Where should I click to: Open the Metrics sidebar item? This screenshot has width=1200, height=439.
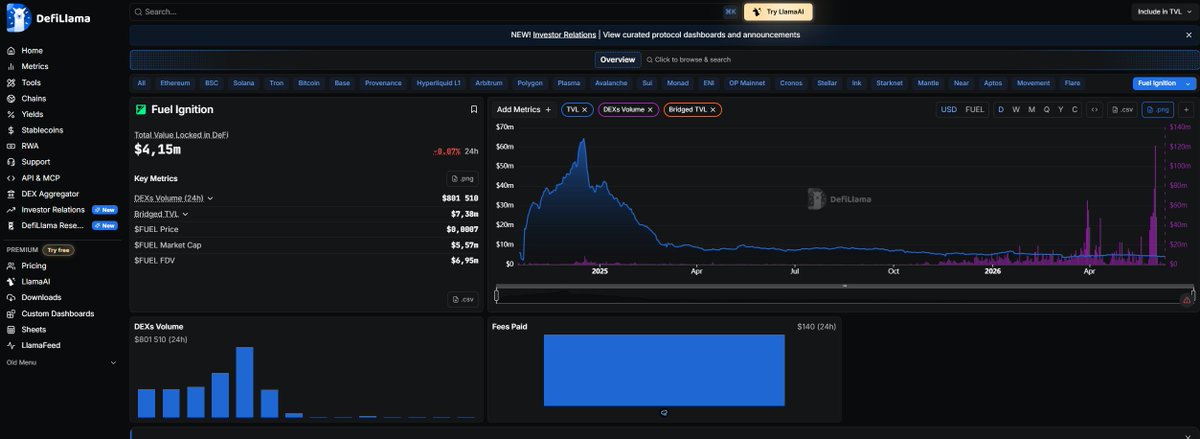(x=34, y=66)
